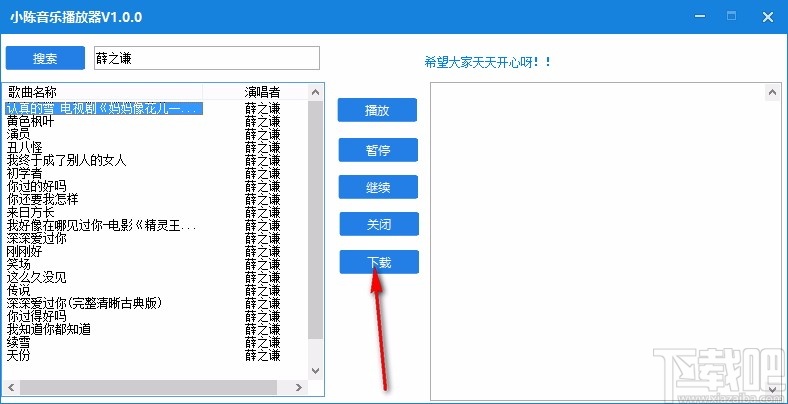This screenshot has width=788, height=404.
Task: Select the song 你过得好吗
Action: [36, 317]
